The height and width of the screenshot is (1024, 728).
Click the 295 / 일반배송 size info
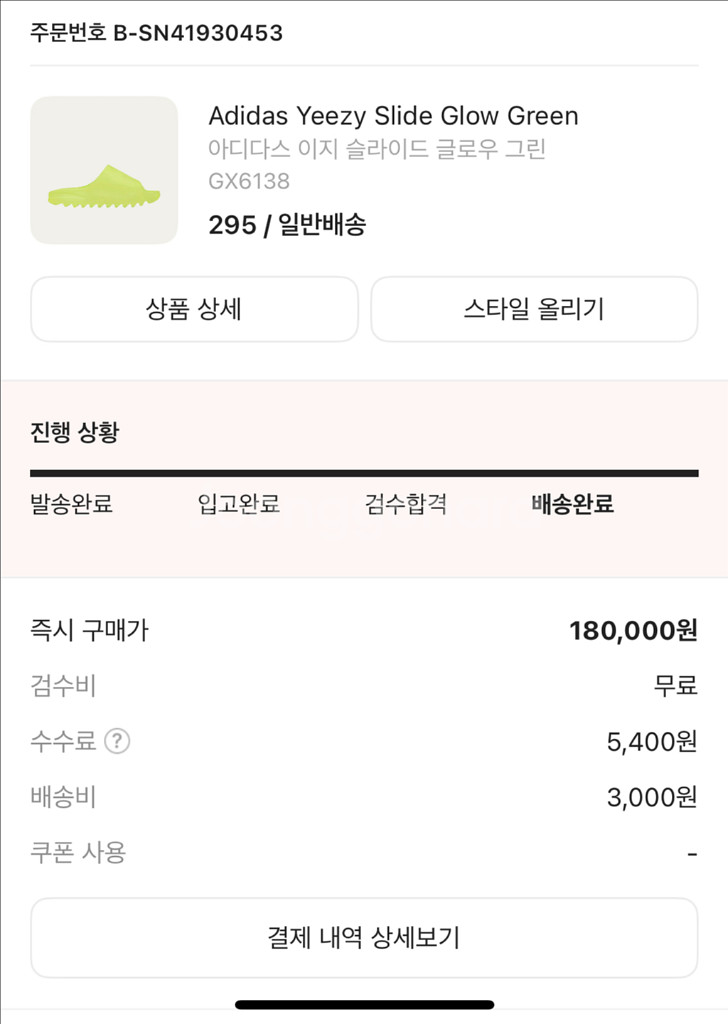pos(287,225)
